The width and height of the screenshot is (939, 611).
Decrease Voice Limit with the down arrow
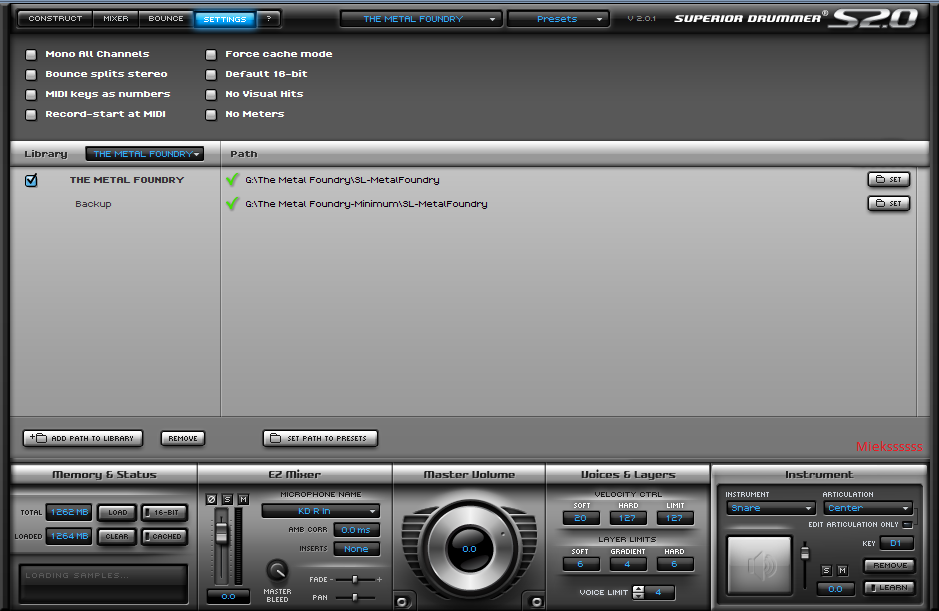[x=638, y=596]
